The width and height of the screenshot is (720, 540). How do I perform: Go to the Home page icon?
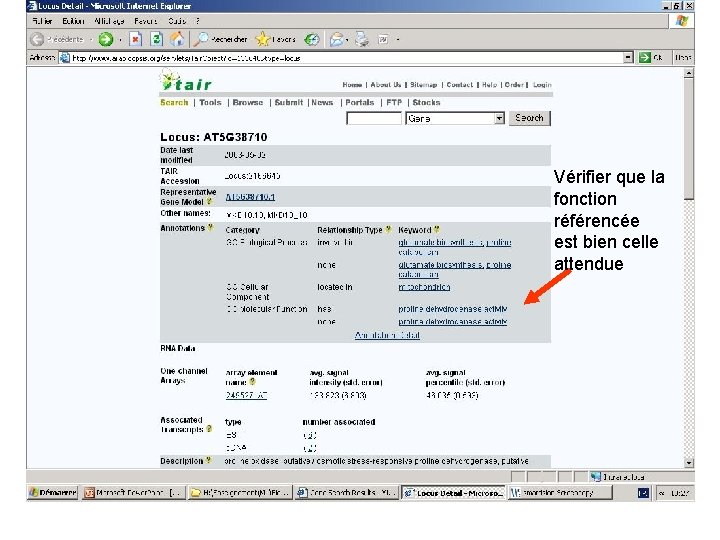click(177, 39)
